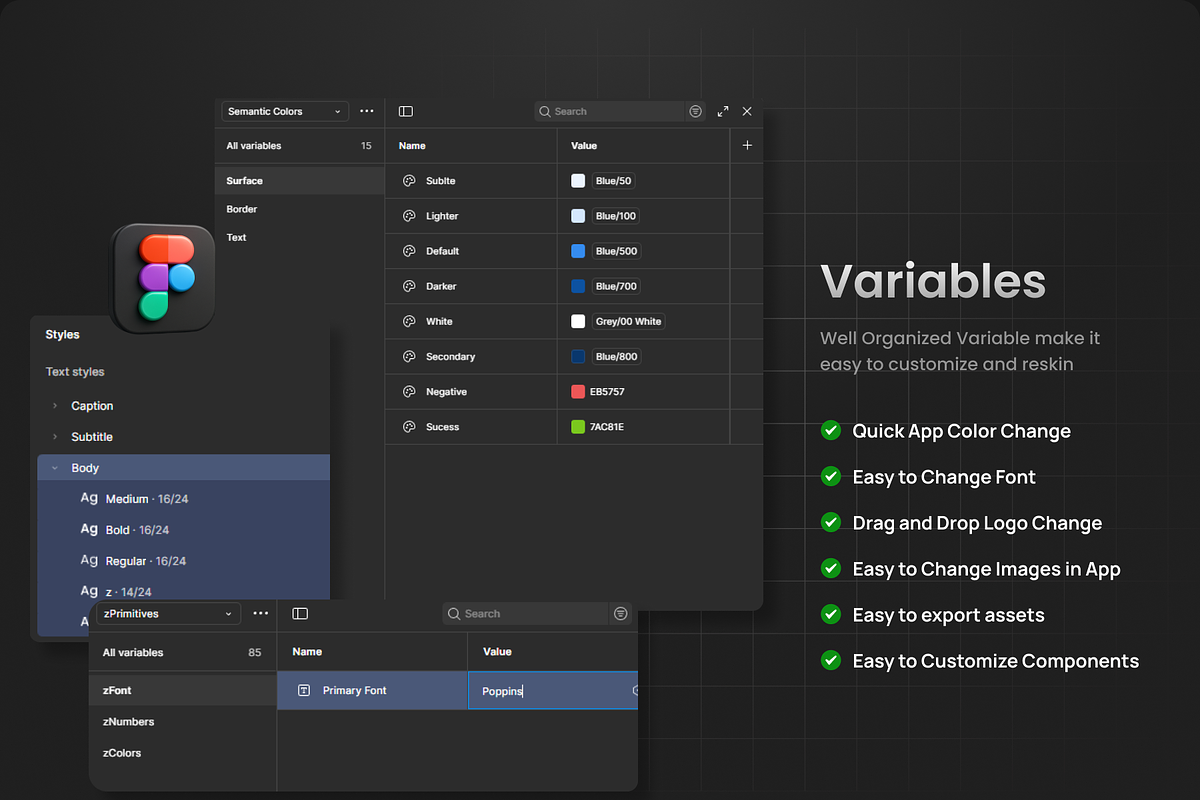The image size is (1200, 800).
Task: Click the green check beside Easy to export assets
Action: tap(830, 614)
